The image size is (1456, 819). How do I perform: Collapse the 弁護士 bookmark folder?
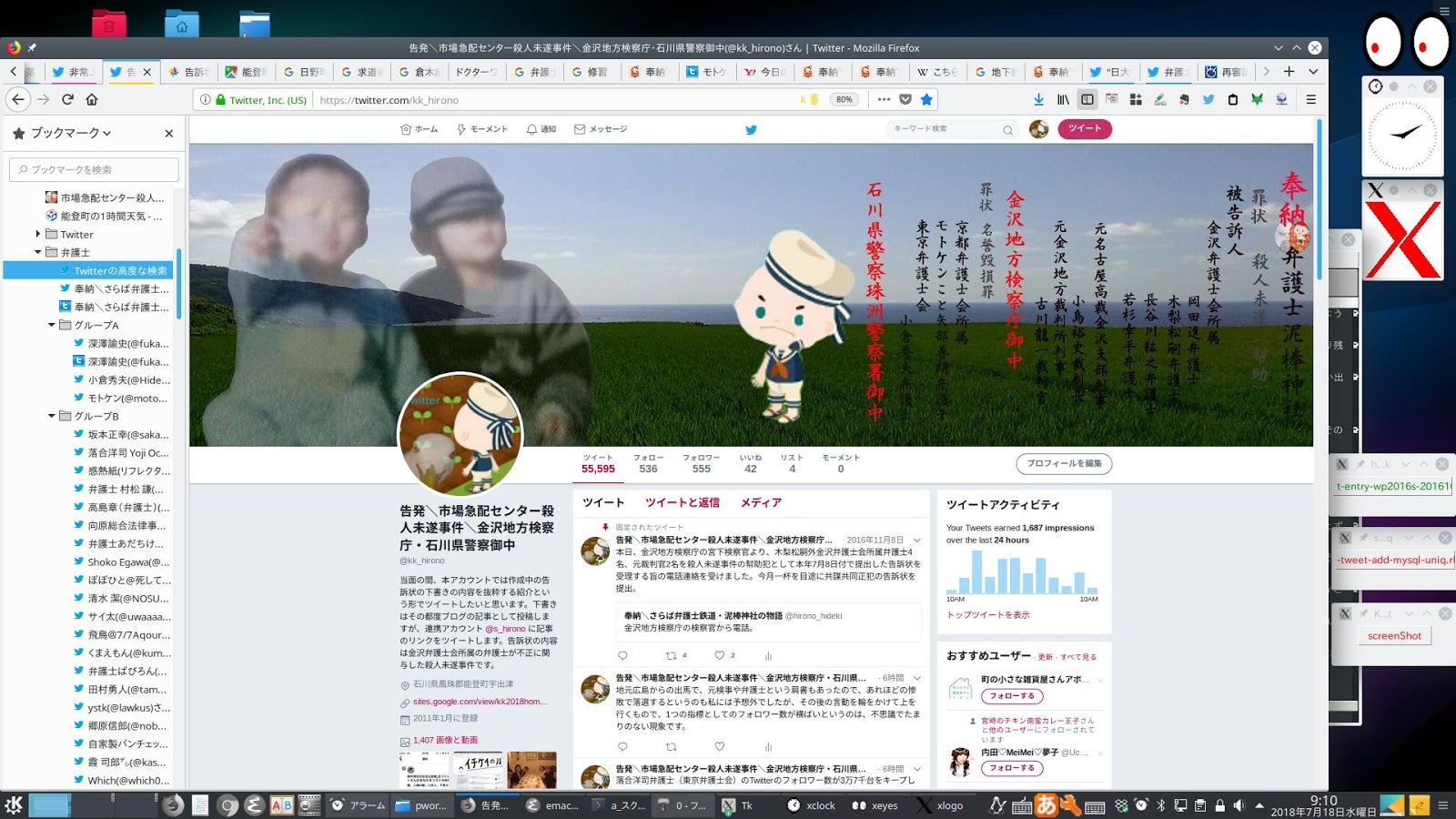pyautogui.click(x=38, y=252)
